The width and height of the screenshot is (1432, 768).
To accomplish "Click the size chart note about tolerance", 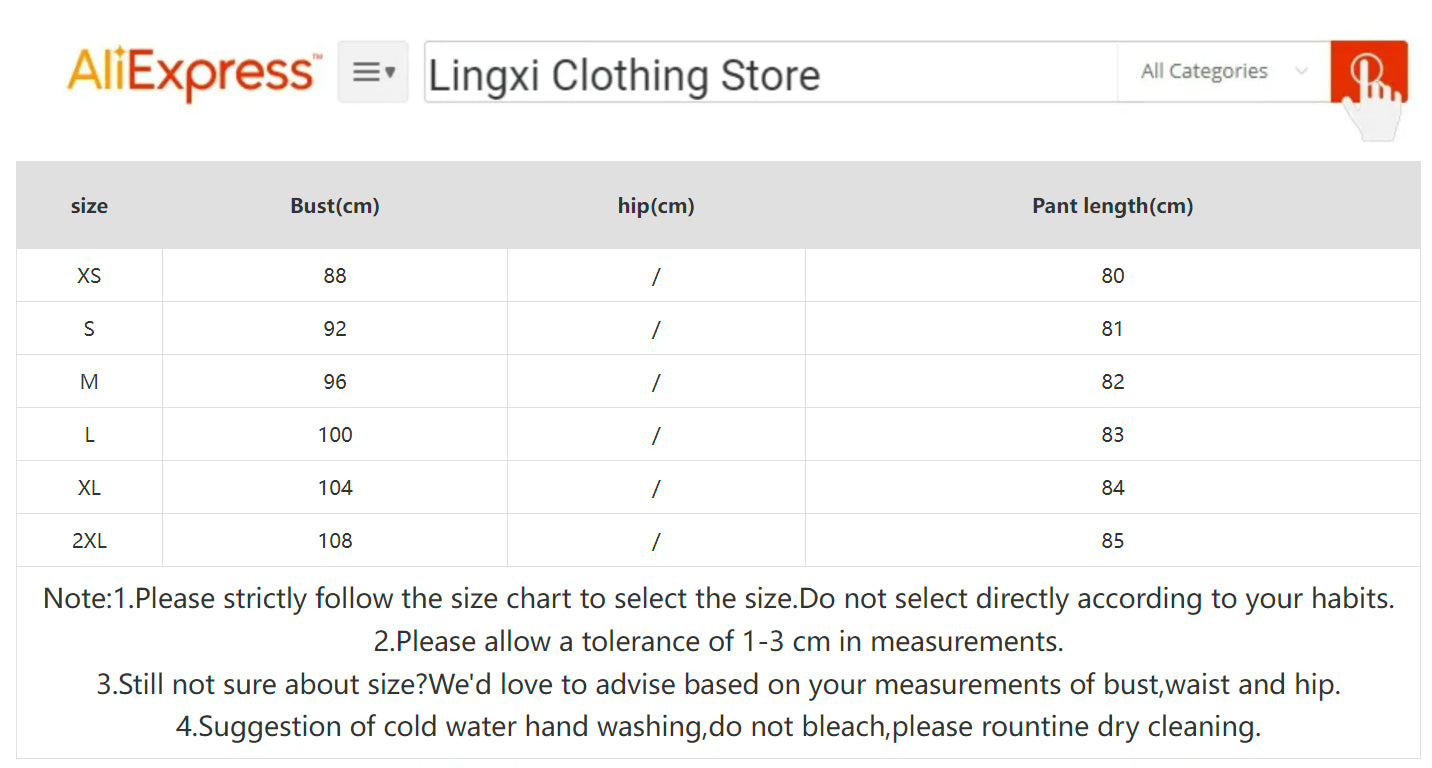I will pos(716,641).
